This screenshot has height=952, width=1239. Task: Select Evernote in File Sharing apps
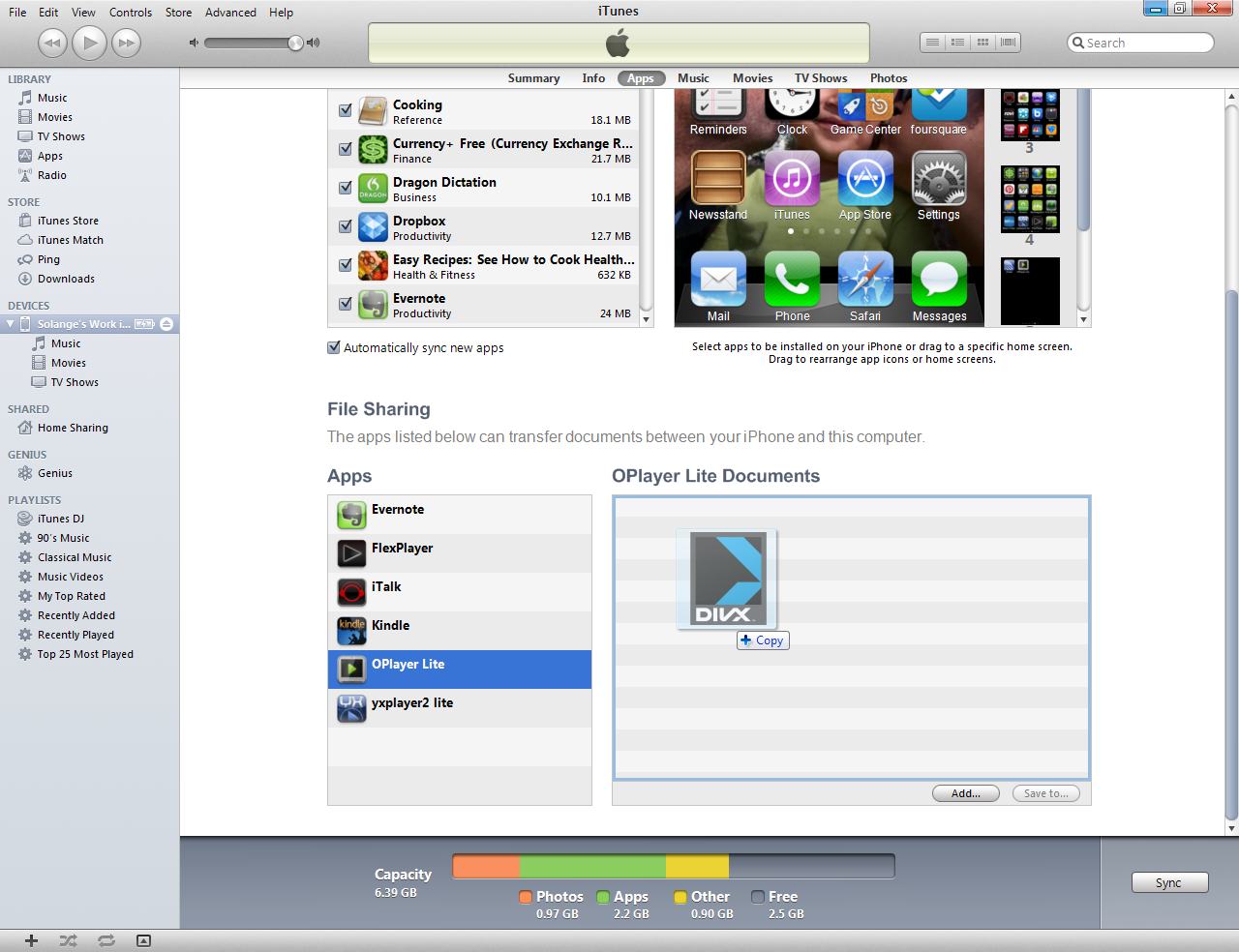(x=460, y=515)
